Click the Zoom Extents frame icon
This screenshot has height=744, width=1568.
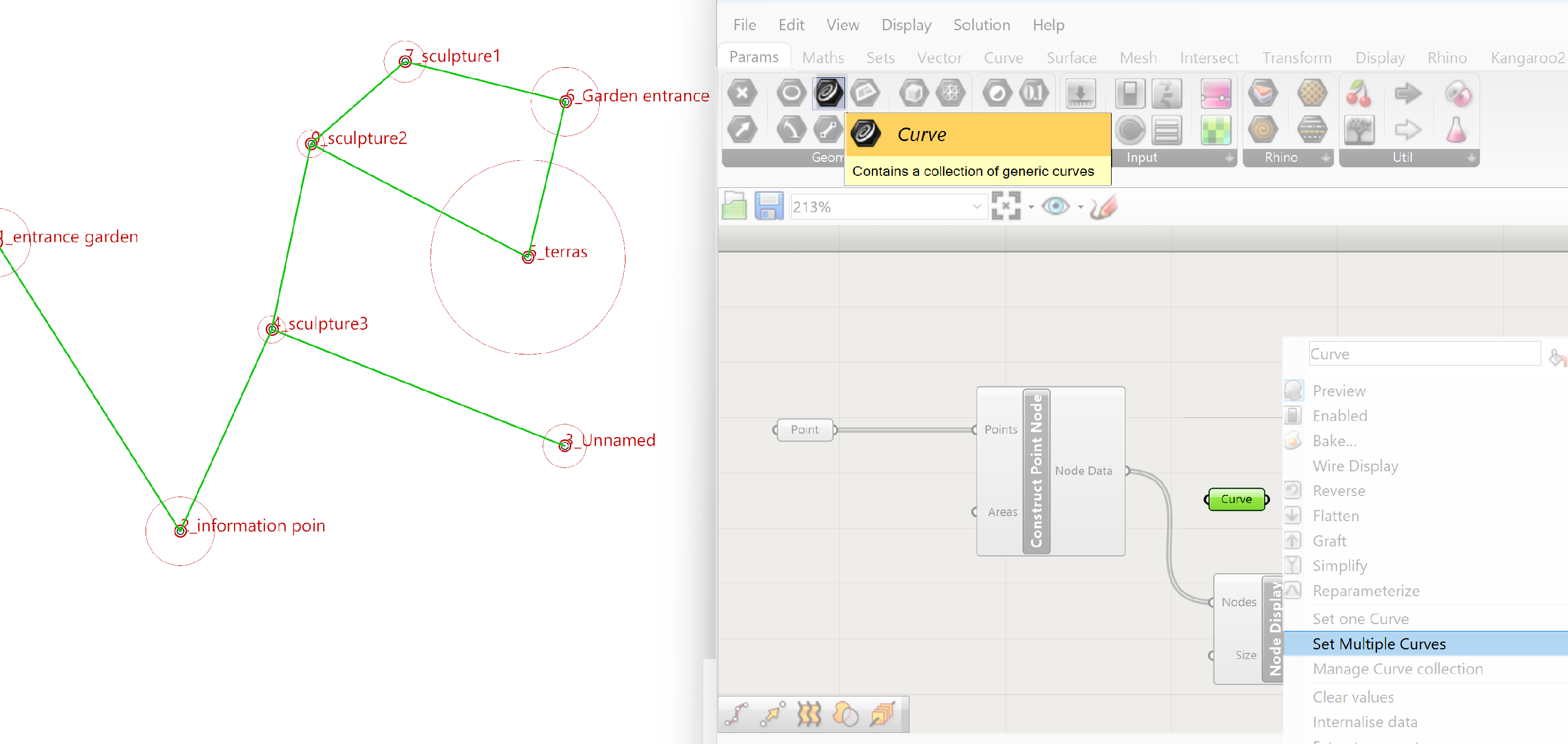tap(1006, 206)
